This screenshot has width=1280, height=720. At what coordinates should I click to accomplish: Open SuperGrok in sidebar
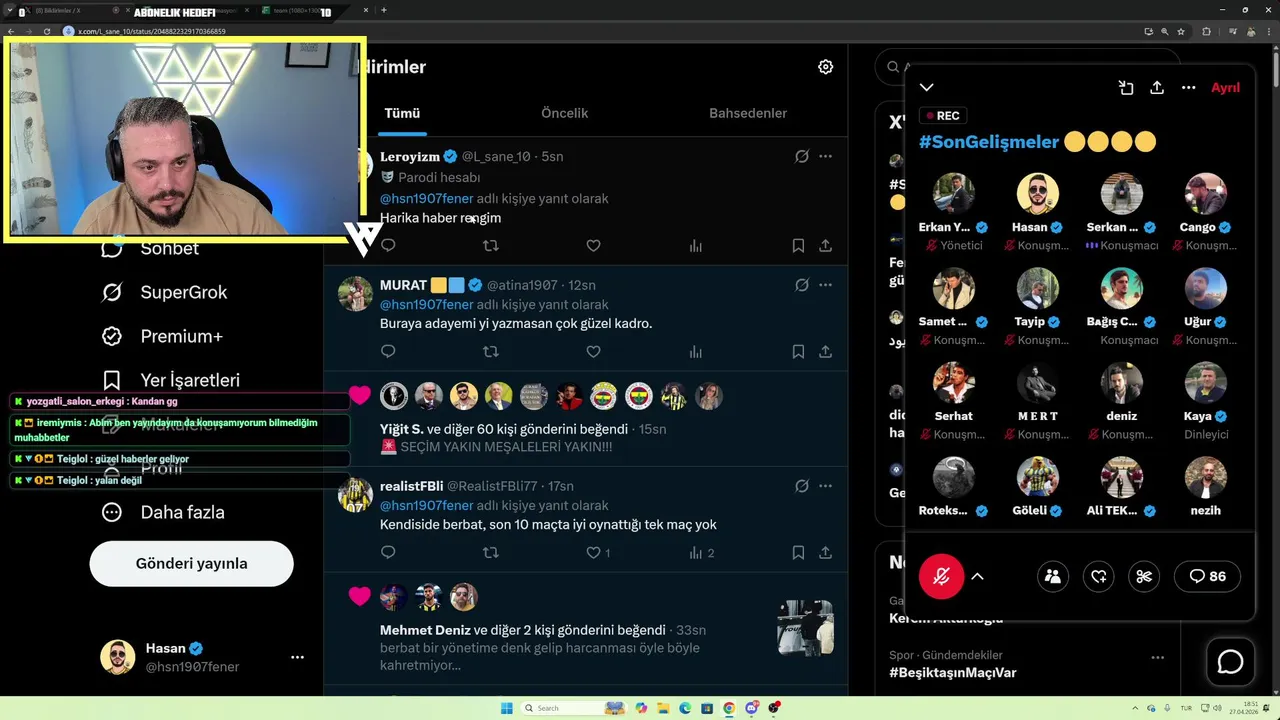click(165, 292)
